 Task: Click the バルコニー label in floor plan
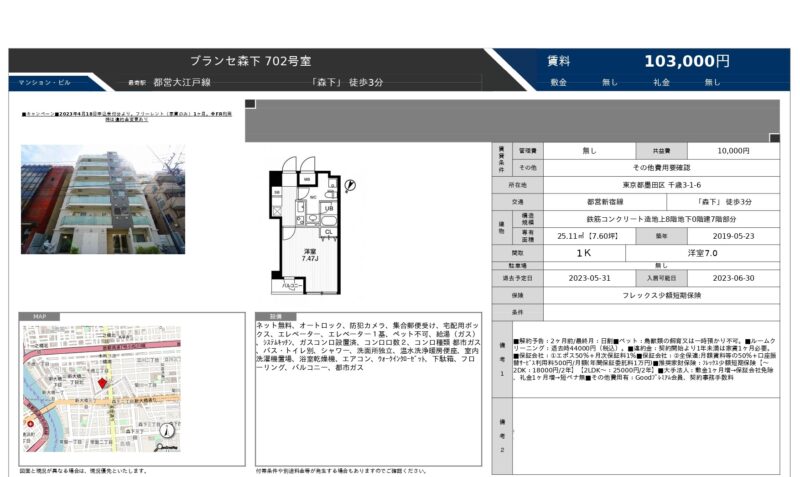pos(292,286)
